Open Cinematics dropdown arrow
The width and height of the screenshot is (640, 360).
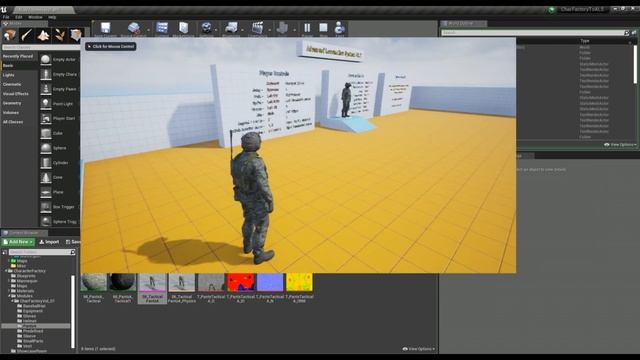point(269,30)
